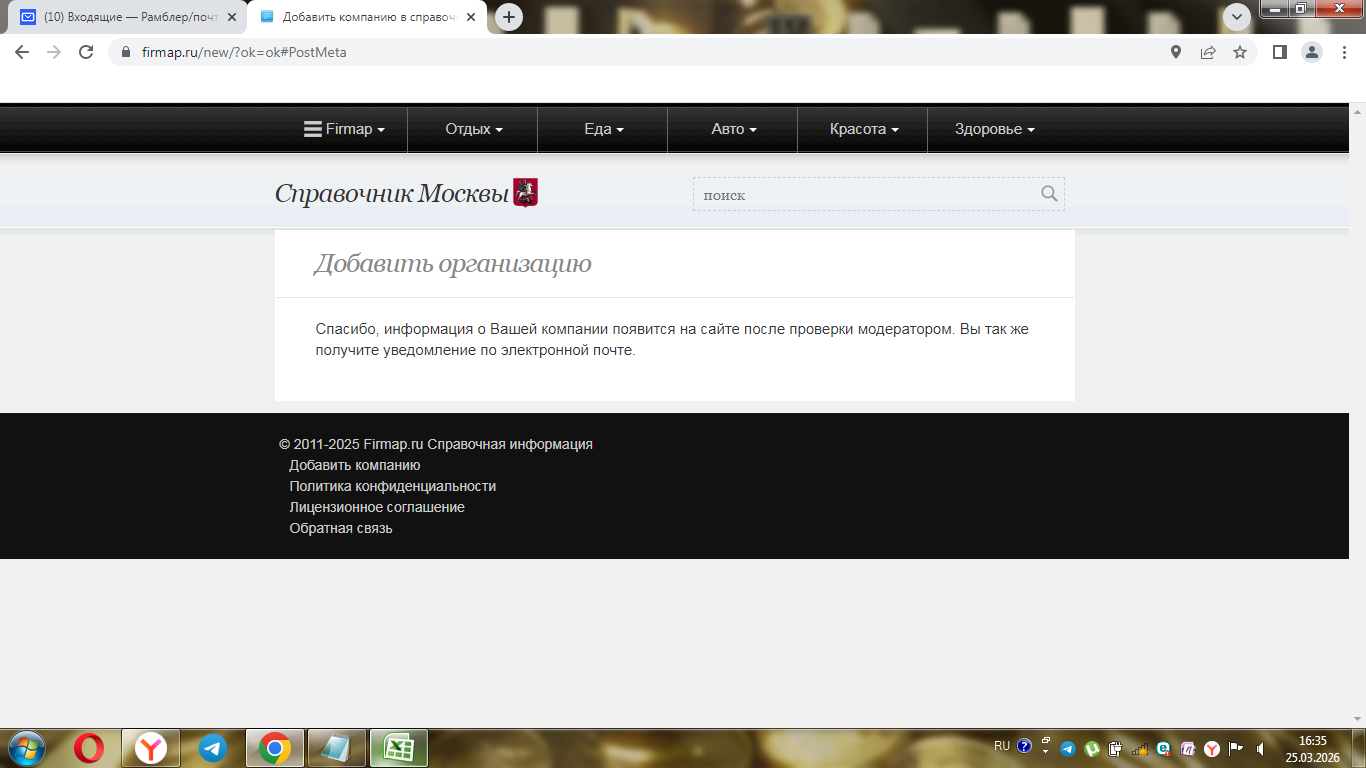Click the Telegram tray icon
Screen dimensions: 1366x768
1067,748
